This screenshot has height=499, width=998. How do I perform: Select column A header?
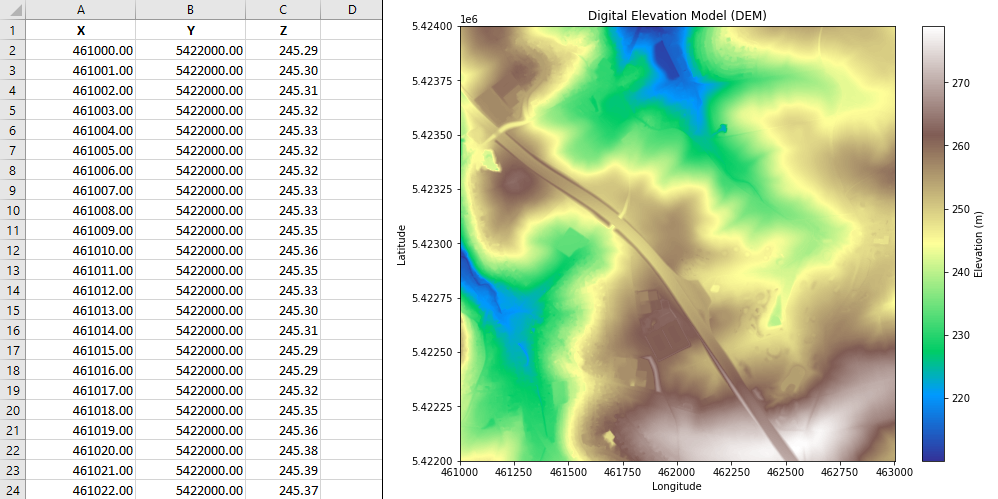click(80, 10)
